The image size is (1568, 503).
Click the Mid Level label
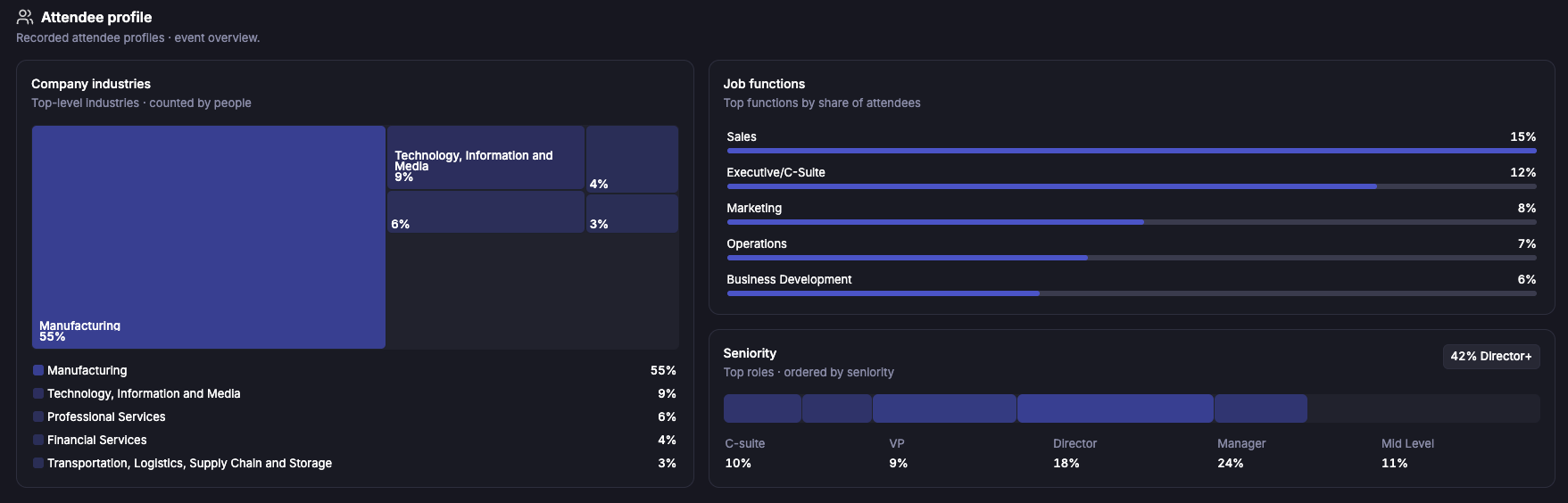(1407, 443)
